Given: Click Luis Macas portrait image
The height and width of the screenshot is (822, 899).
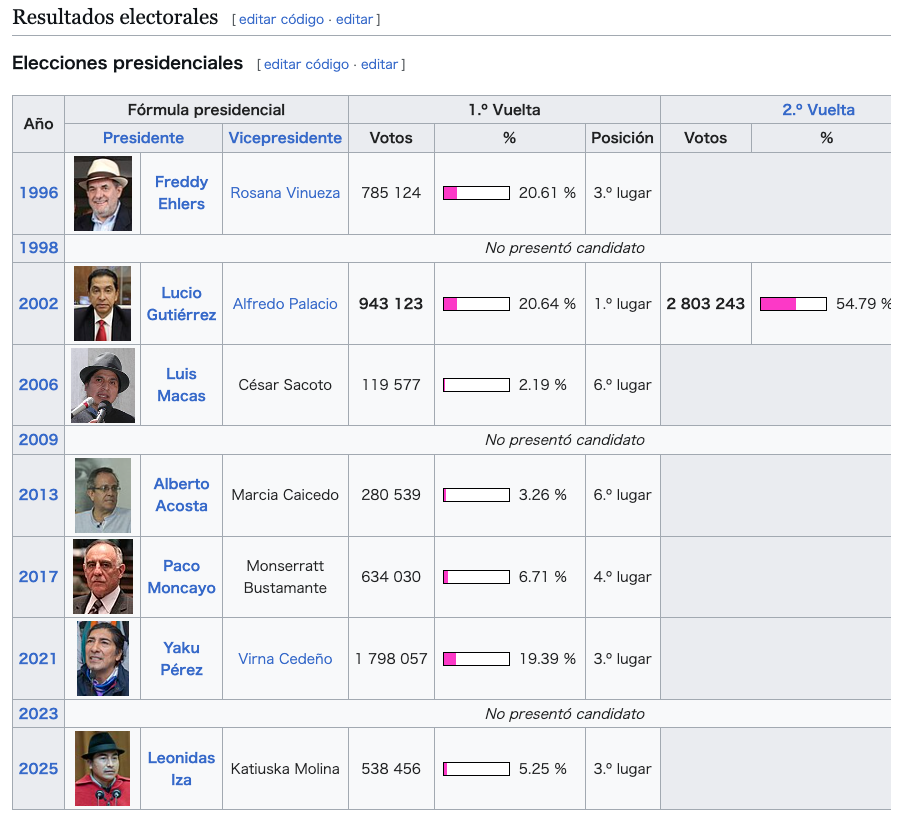Looking at the screenshot, I should 103,385.
